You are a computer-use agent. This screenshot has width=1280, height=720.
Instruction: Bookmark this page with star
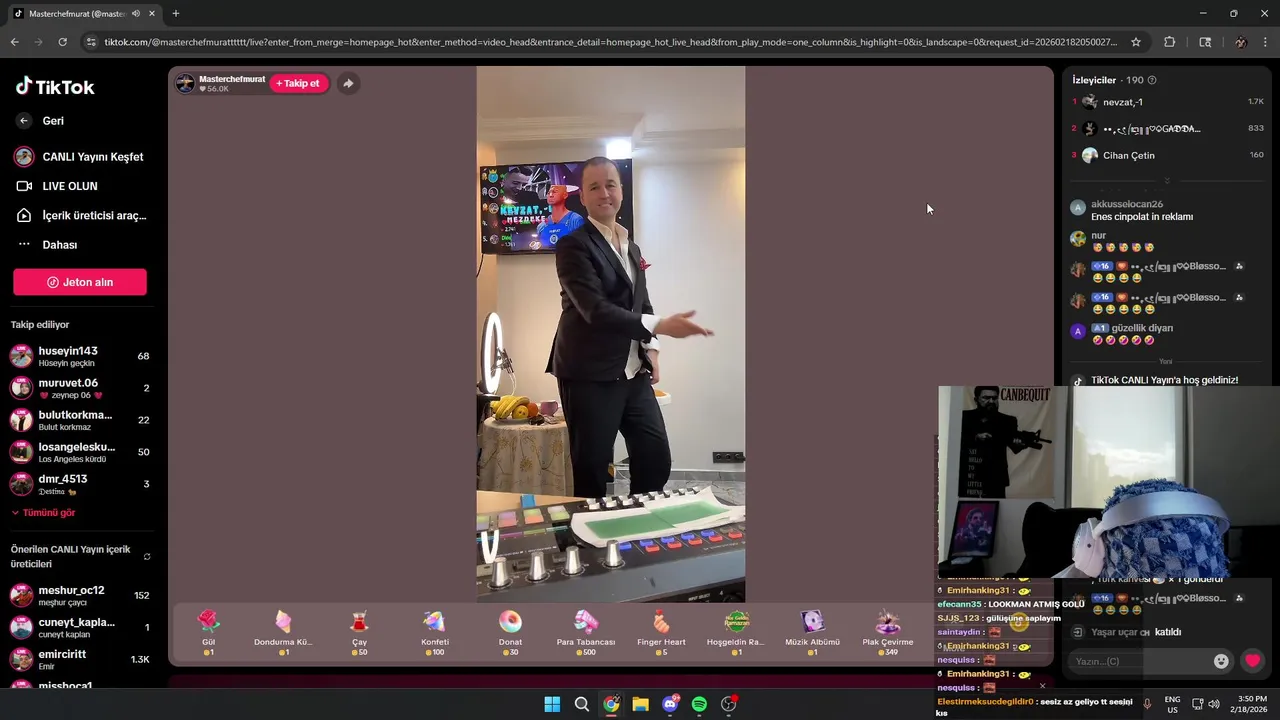[1136, 42]
